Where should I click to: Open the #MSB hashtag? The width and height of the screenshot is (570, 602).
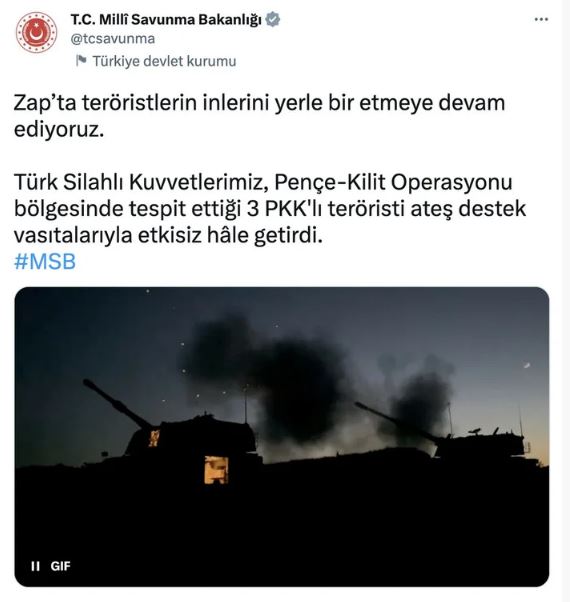point(45,261)
